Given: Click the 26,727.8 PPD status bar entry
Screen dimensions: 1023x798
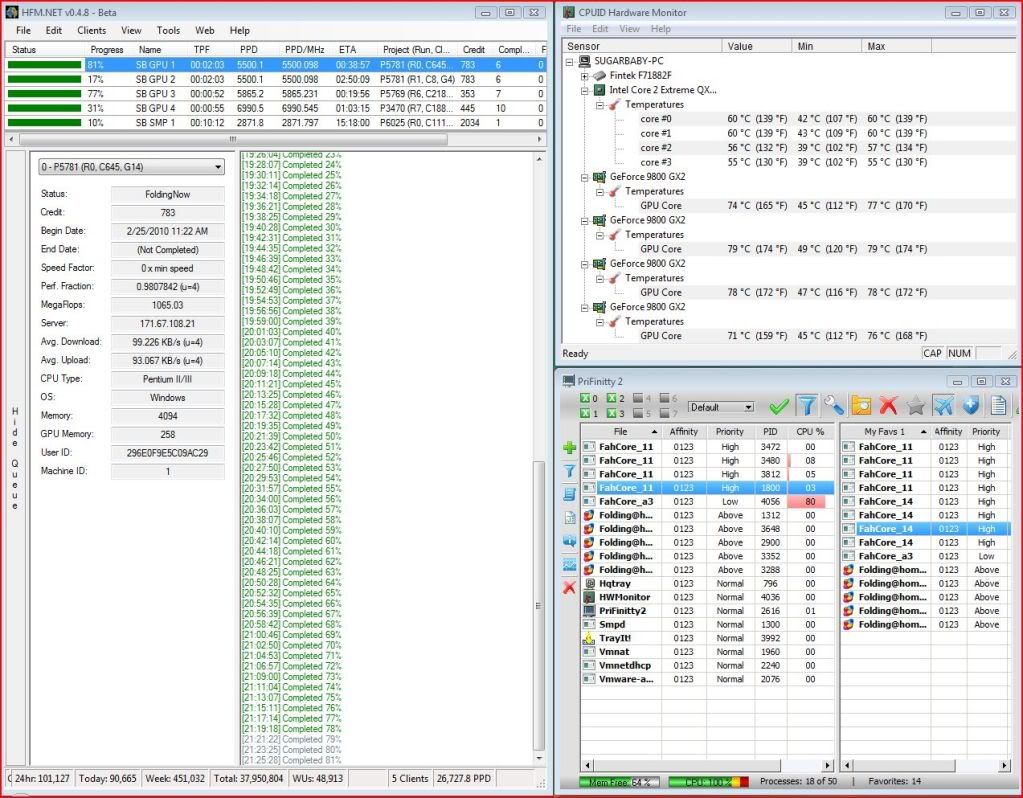Looking at the screenshot, I should point(464,778).
